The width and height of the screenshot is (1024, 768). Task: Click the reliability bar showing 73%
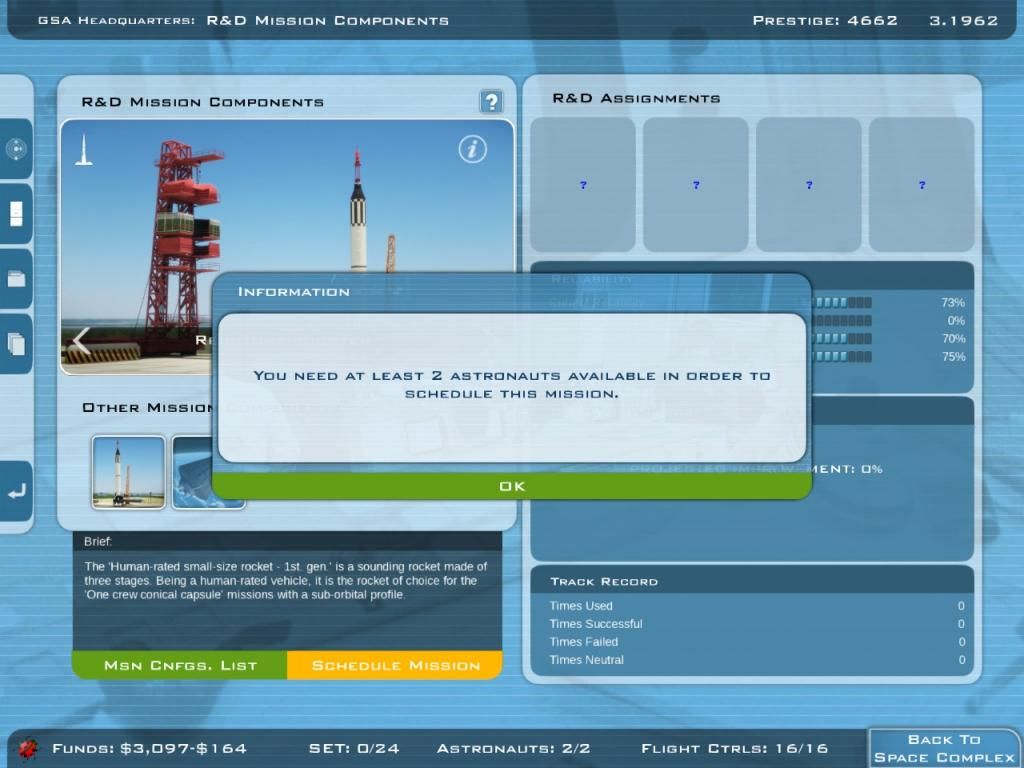(841, 302)
